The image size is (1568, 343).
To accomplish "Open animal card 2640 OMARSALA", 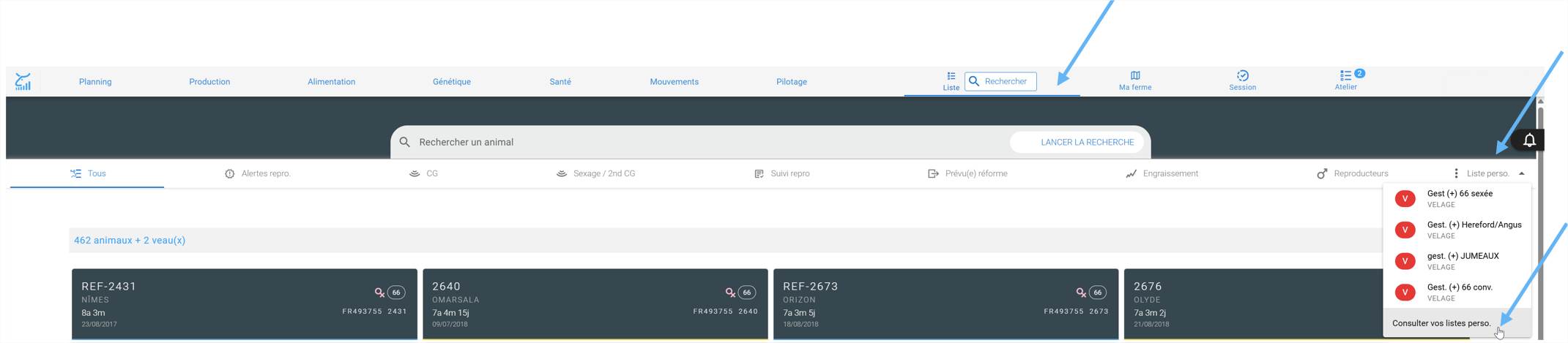I will (595, 304).
